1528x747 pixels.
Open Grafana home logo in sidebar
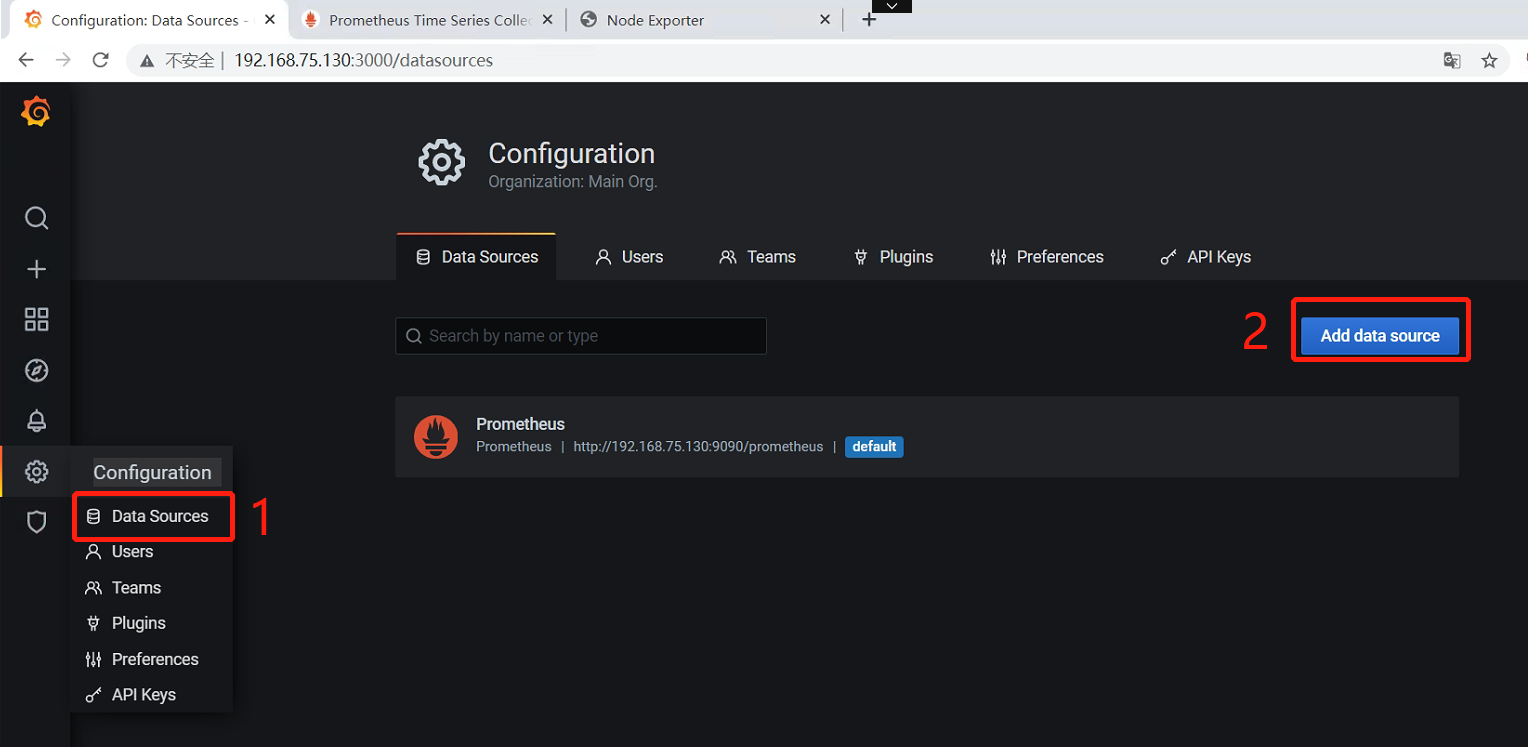click(x=36, y=112)
